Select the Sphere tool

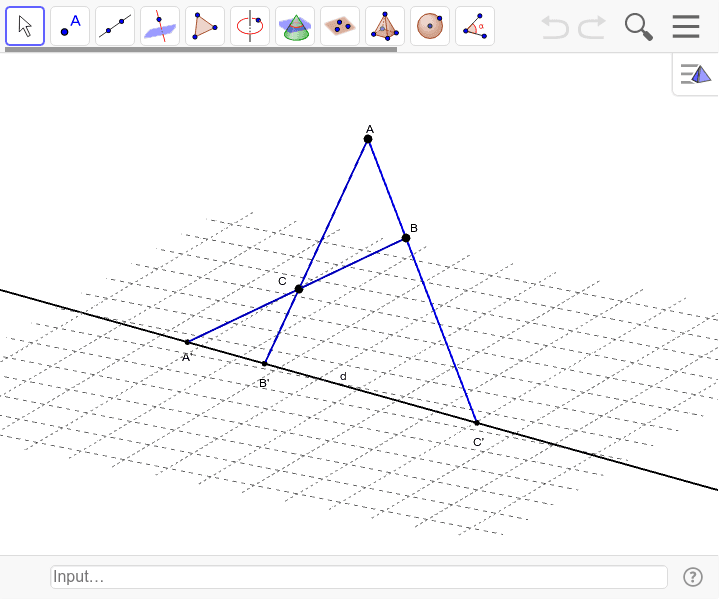tap(430, 26)
